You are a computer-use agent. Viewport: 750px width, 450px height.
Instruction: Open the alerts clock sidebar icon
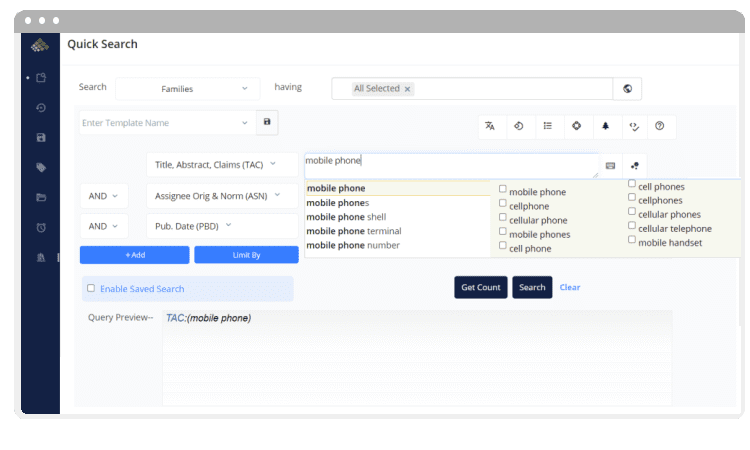point(41,228)
